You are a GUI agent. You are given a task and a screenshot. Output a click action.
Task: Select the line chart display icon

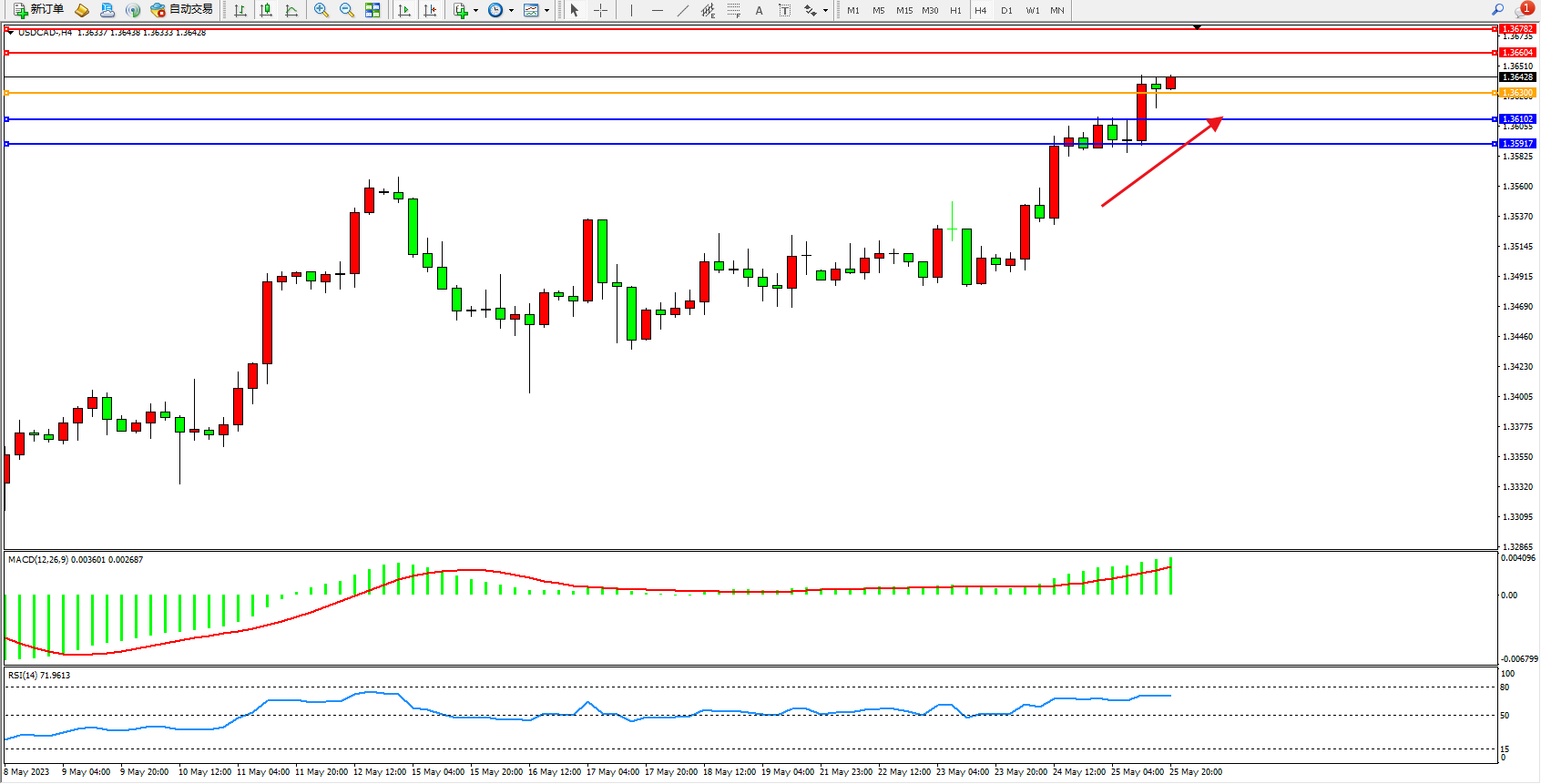291,10
